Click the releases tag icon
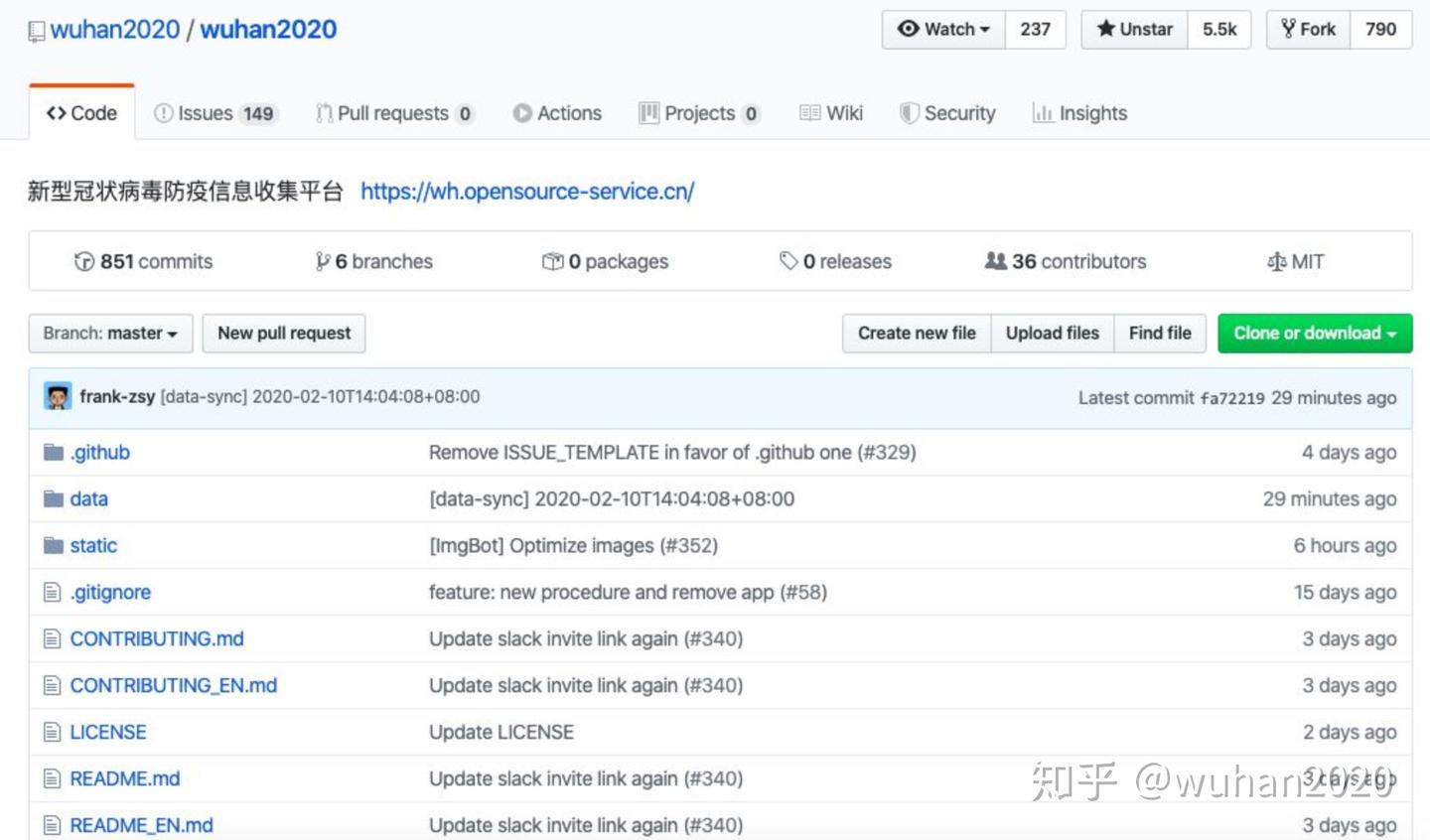This screenshot has height=840, width=1430. tap(790, 261)
